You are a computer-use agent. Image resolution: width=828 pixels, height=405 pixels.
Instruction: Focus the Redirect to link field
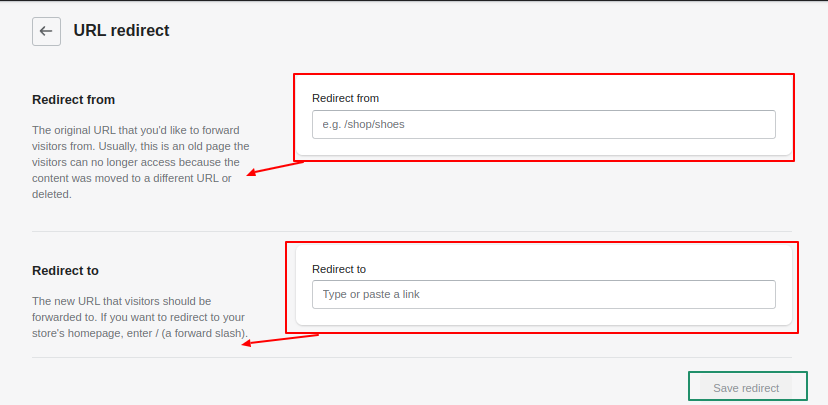click(543, 294)
